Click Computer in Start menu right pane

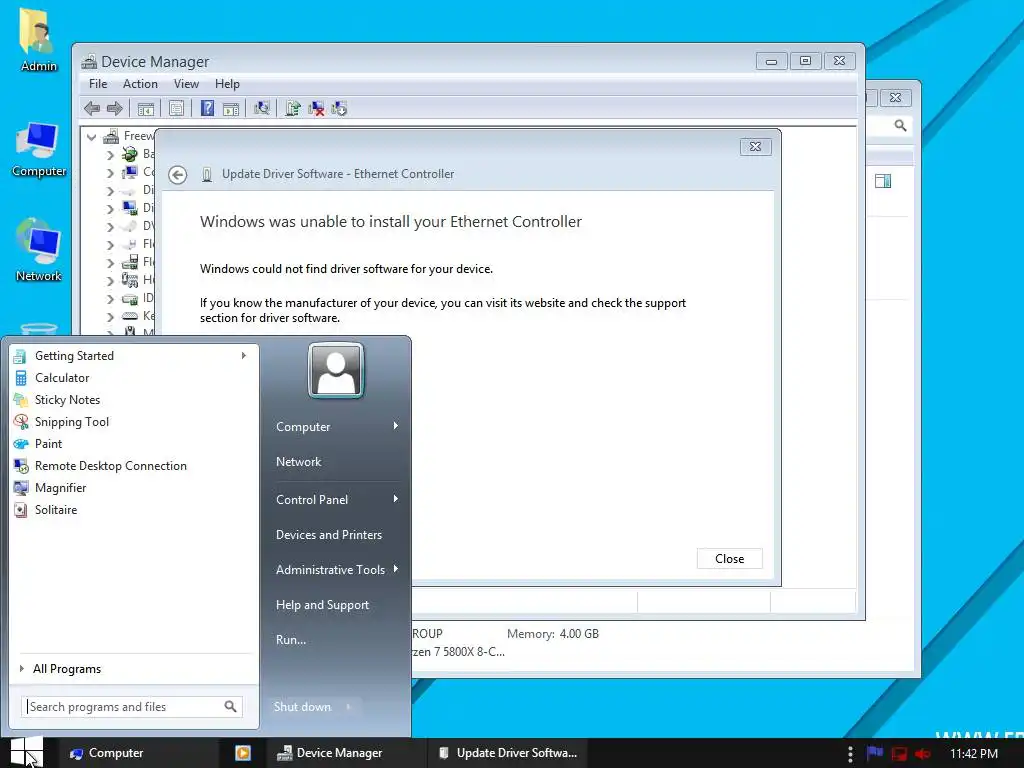coord(303,427)
